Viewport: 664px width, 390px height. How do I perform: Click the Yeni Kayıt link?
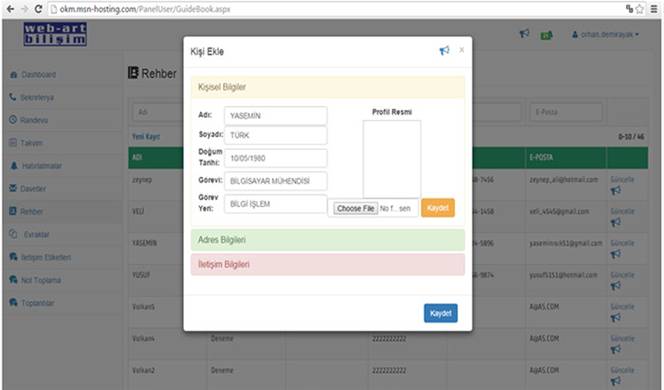point(146,137)
